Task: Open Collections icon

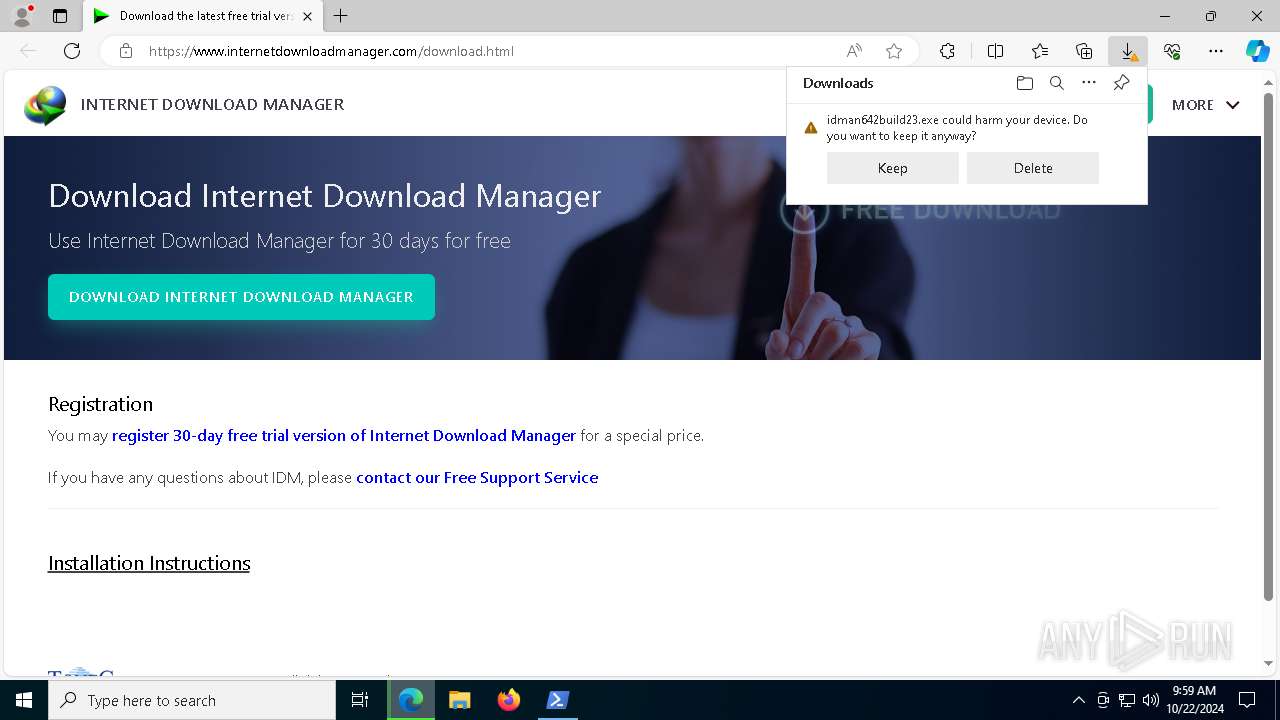Action: pyautogui.click(x=1084, y=51)
